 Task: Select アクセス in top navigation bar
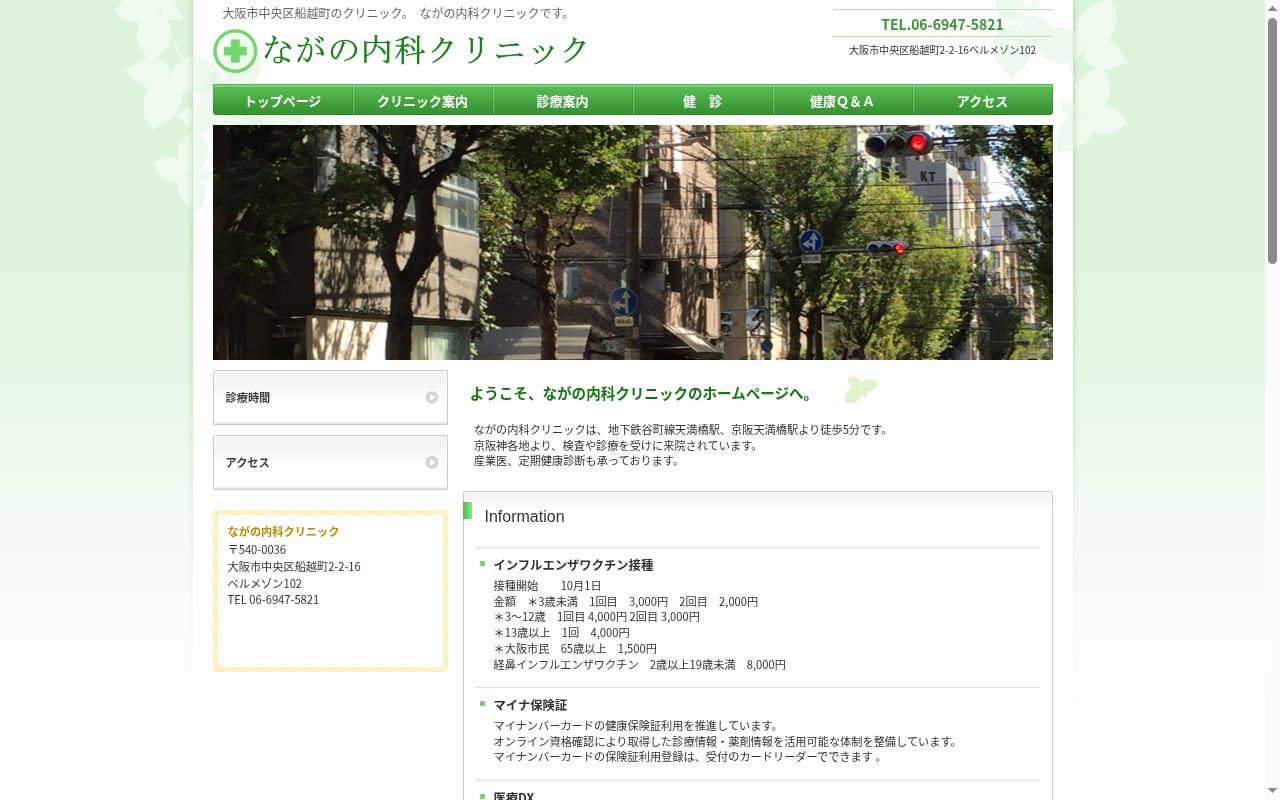[983, 100]
